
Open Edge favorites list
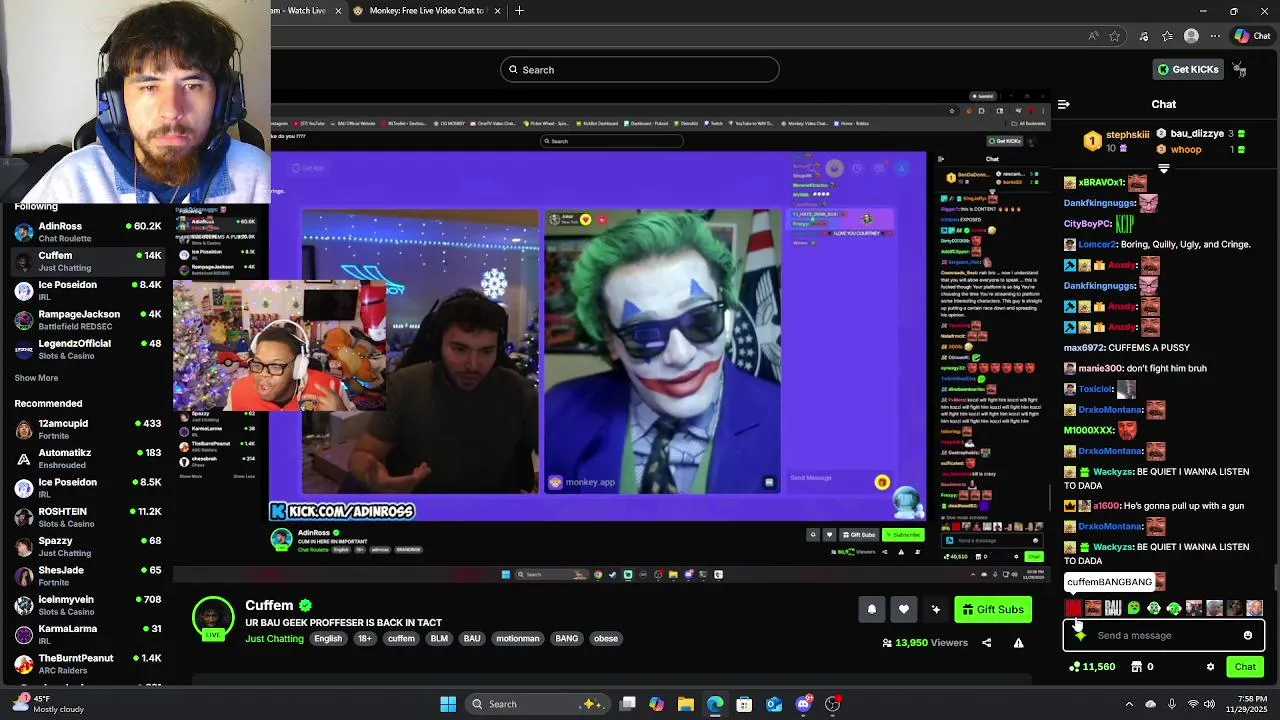[1167, 36]
